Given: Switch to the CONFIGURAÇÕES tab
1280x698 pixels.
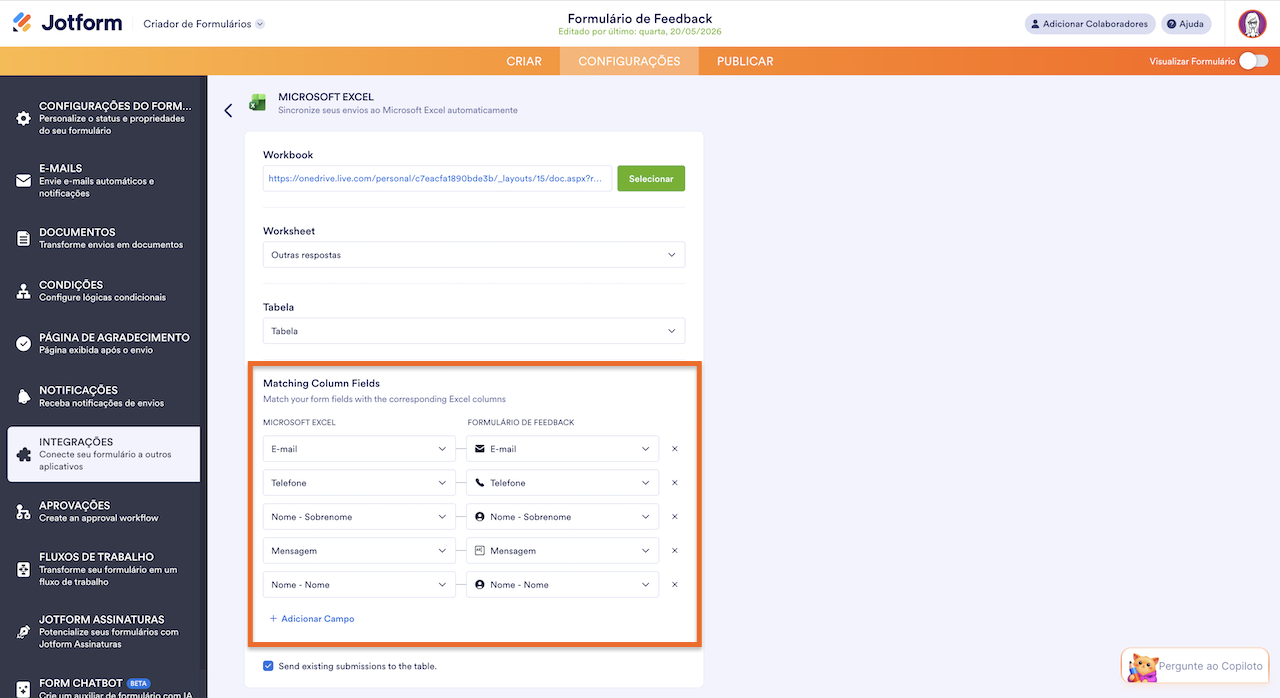Looking at the screenshot, I should click(x=629, y=61).
